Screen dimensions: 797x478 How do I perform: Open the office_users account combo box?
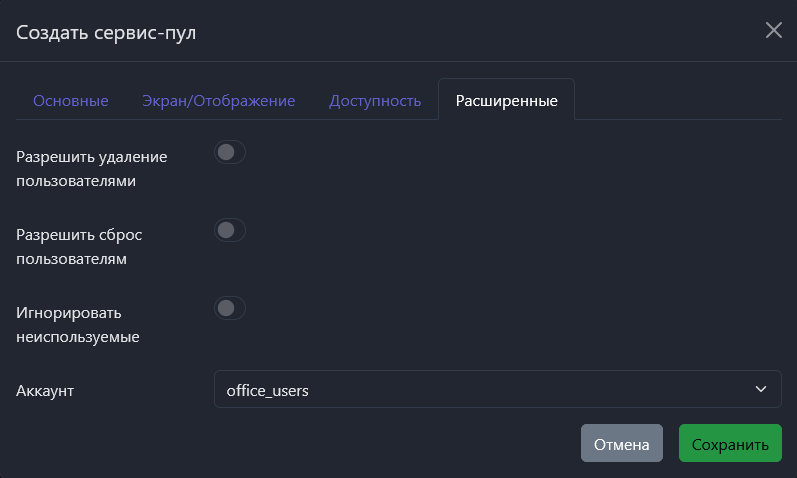497,389
